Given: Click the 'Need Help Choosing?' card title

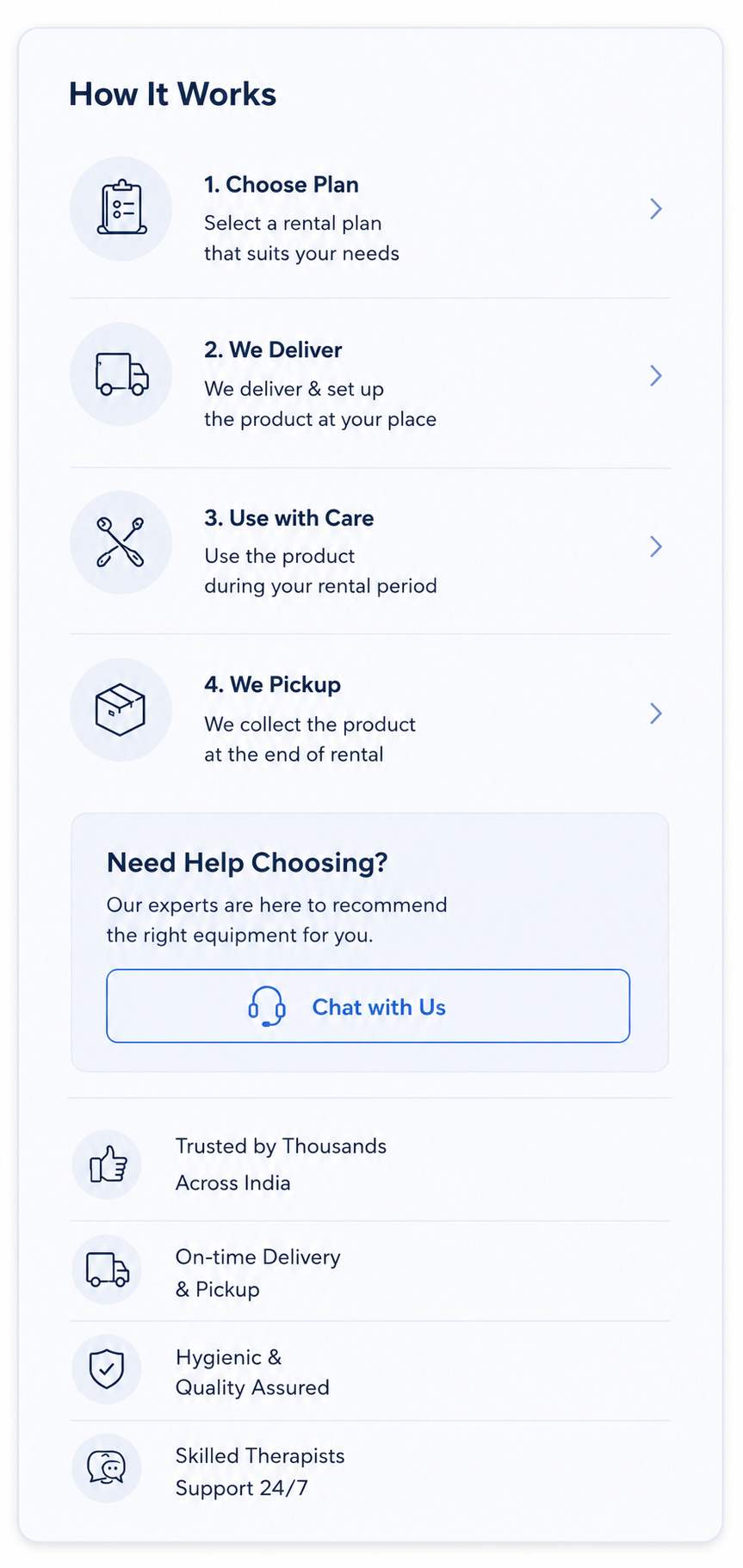Looking at the screenshot, I should tap(247, 862).
